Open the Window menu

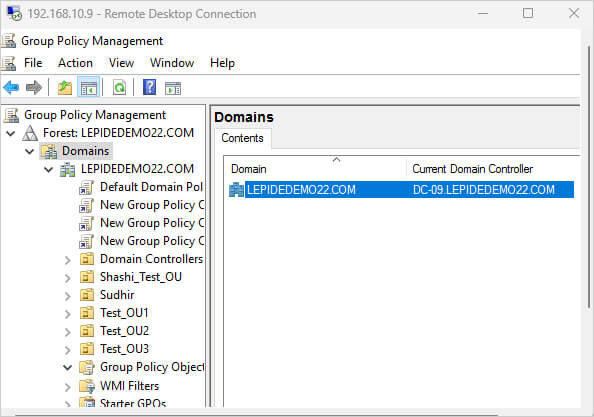[172, 63]
